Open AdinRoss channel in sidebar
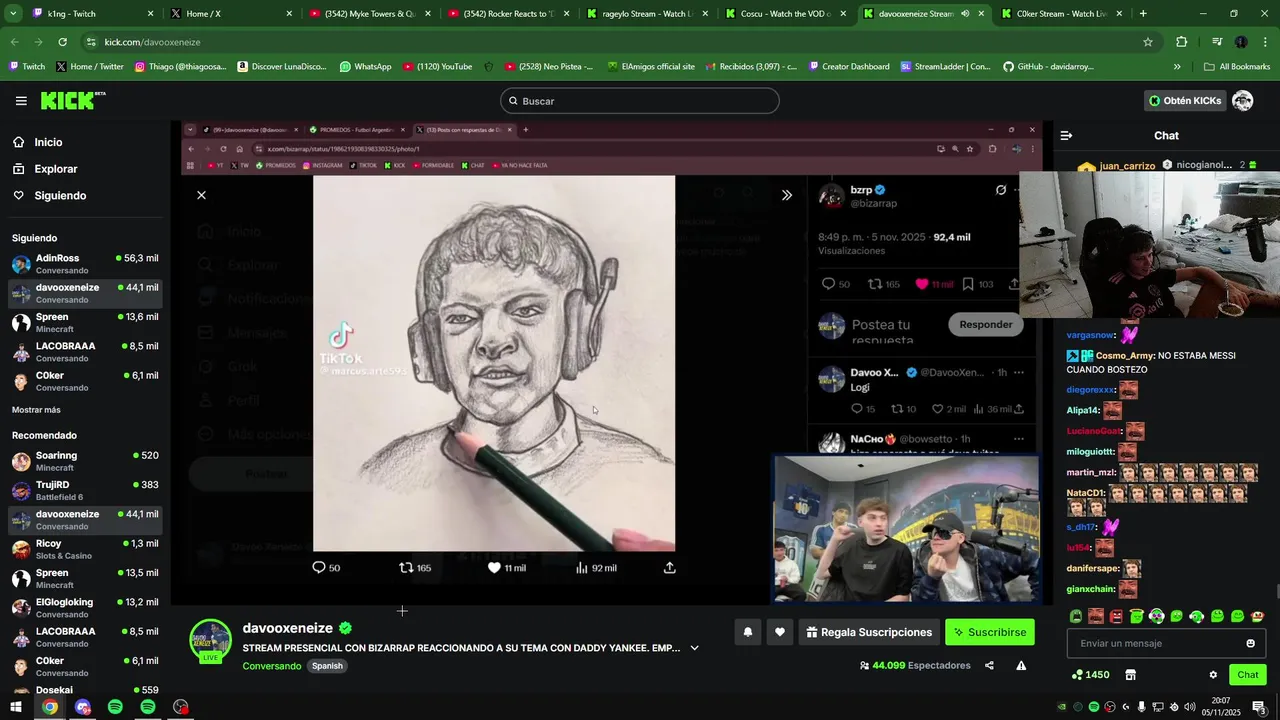Viewport: 1280px width, 720px height. coord(85,264)
